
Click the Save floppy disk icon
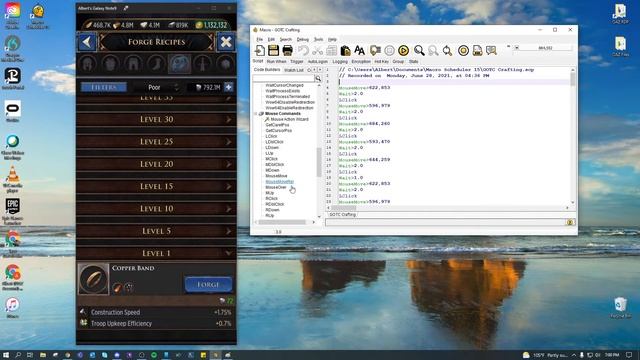[273, 51]
